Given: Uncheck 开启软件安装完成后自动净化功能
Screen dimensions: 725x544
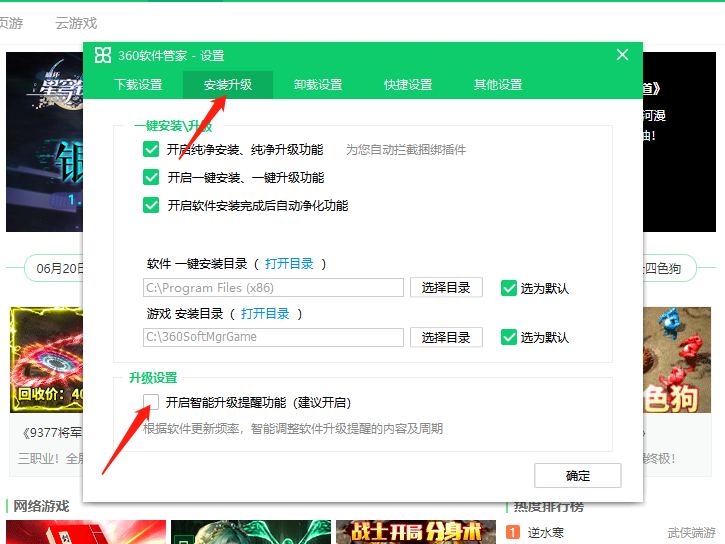Looking at the screenshot, I should tap(151, 205).
